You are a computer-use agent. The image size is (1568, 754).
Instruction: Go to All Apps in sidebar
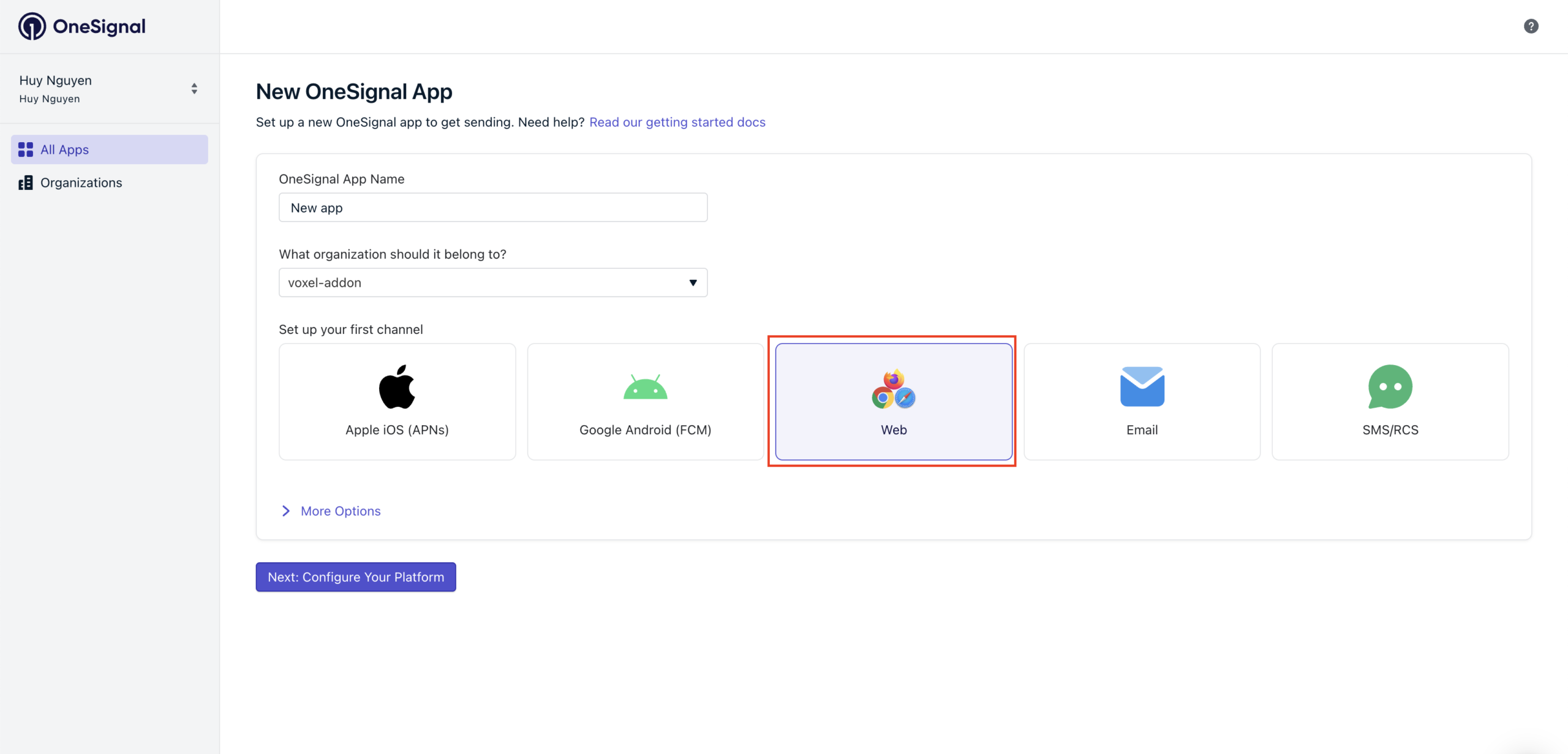64,149
